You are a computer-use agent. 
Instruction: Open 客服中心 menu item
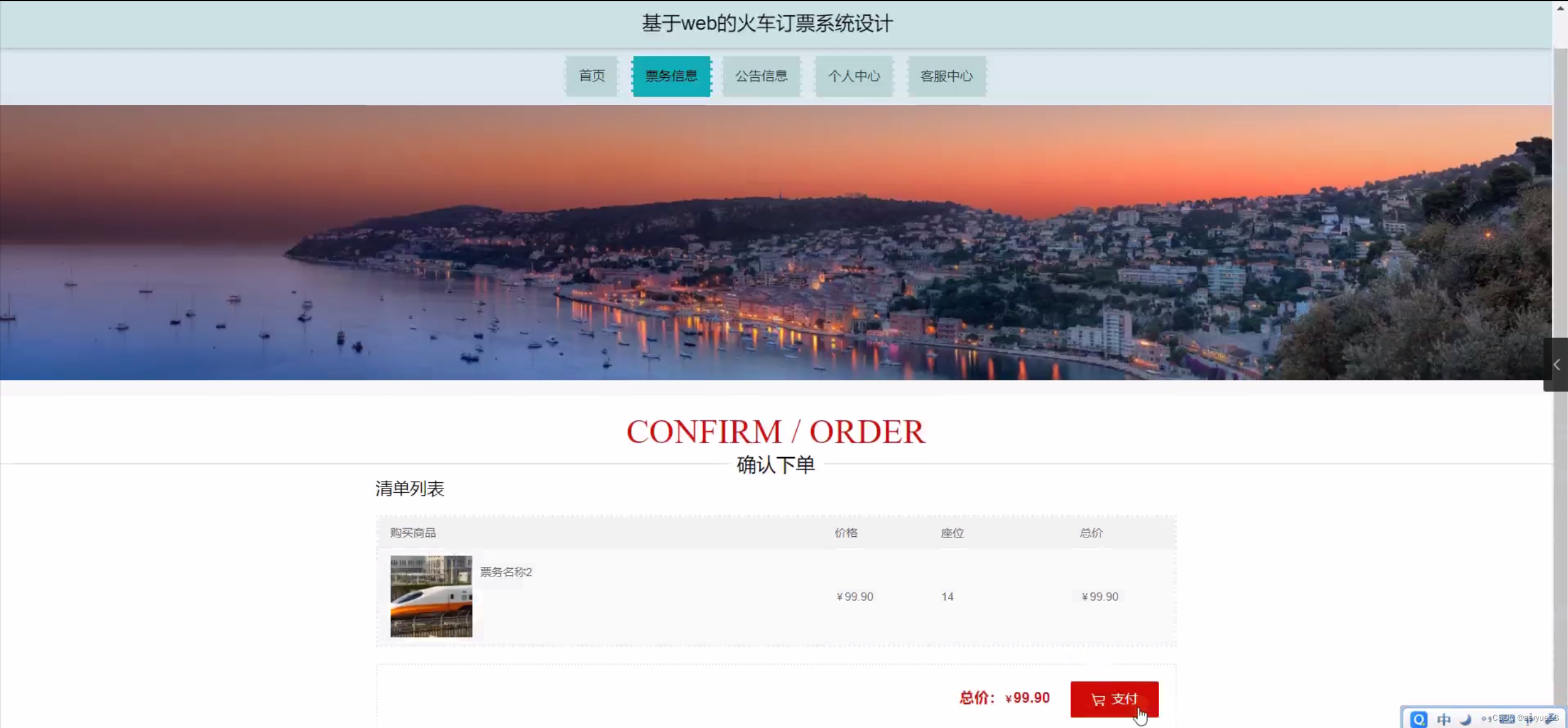946,76
